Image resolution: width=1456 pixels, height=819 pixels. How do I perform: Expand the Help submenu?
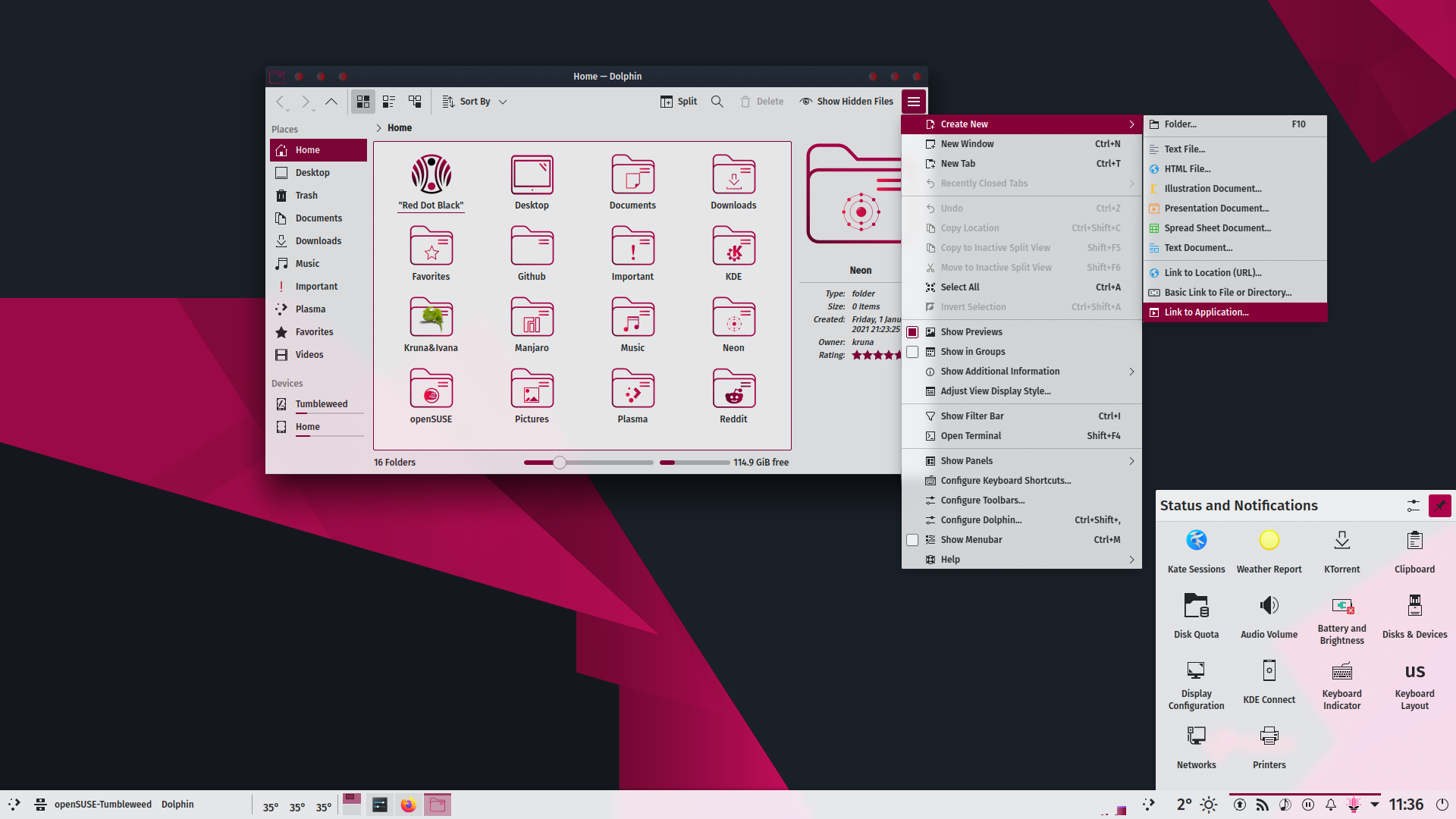pos(1021,560)
